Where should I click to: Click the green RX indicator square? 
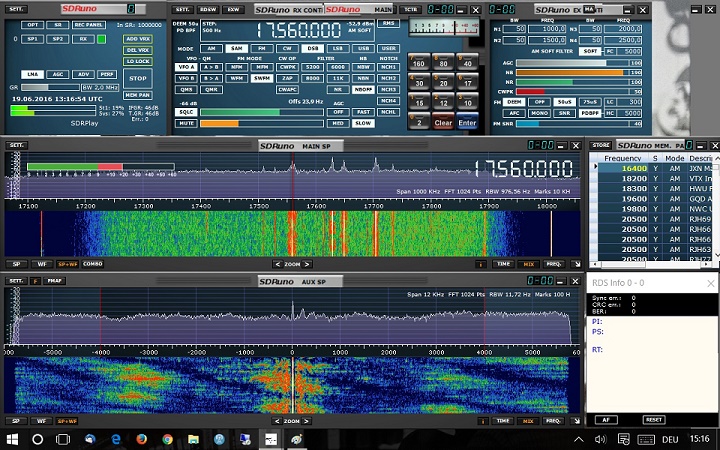101,39
